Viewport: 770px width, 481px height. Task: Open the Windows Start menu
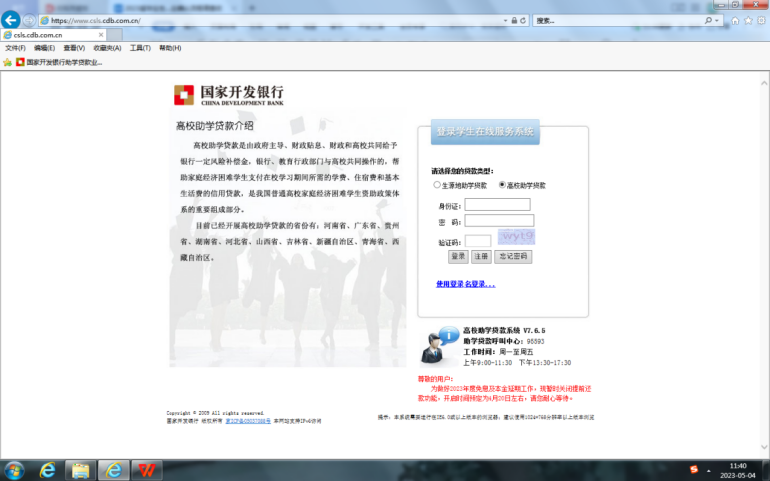14,470
